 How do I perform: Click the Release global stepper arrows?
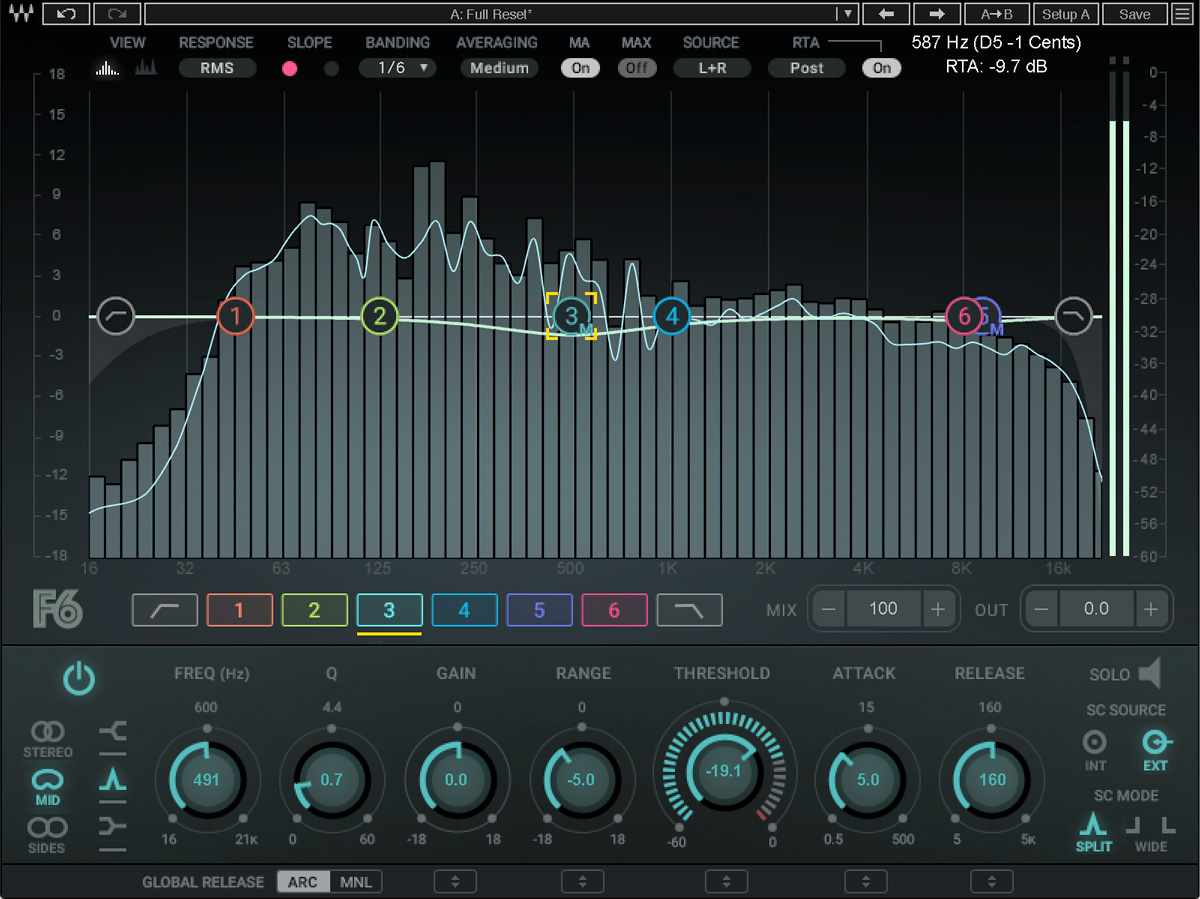point(991,882)
